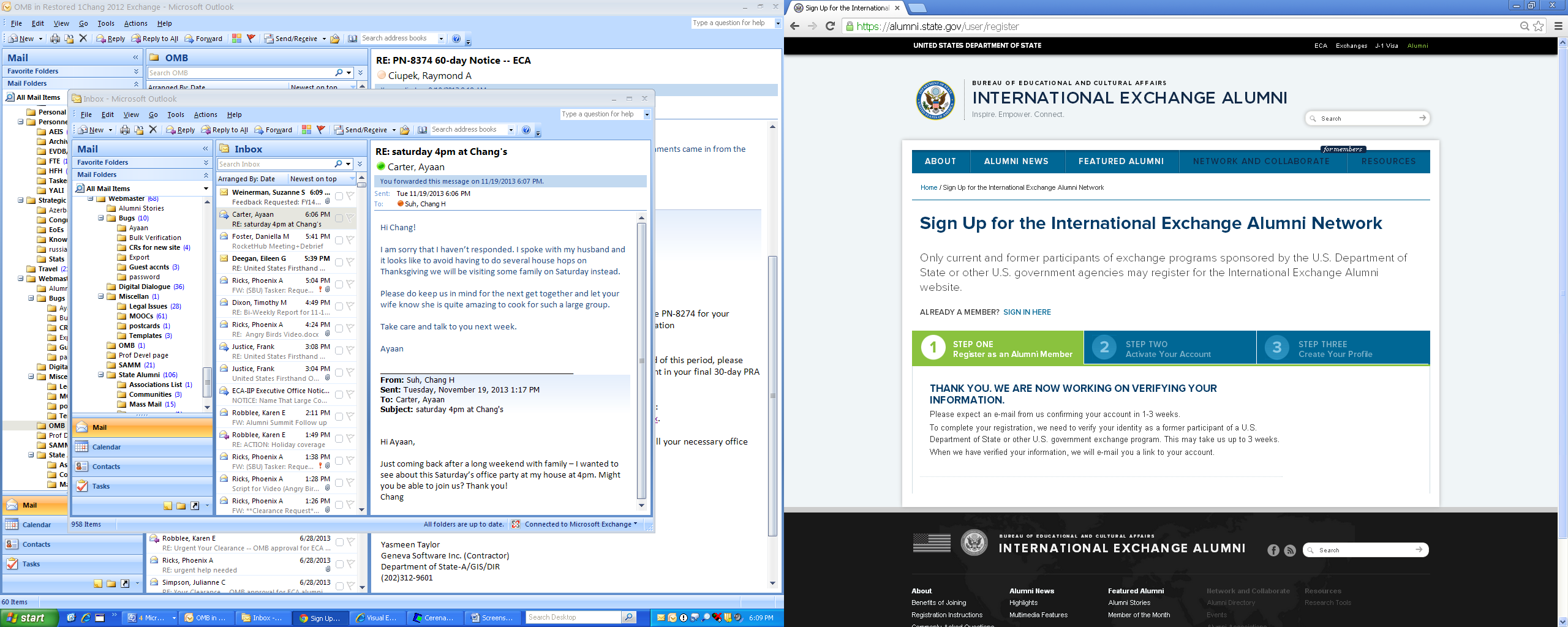The width and height of the screenshot is (1568, 627).
Task: Reload the page in Chrome
Action: click(x=830, y=26)
